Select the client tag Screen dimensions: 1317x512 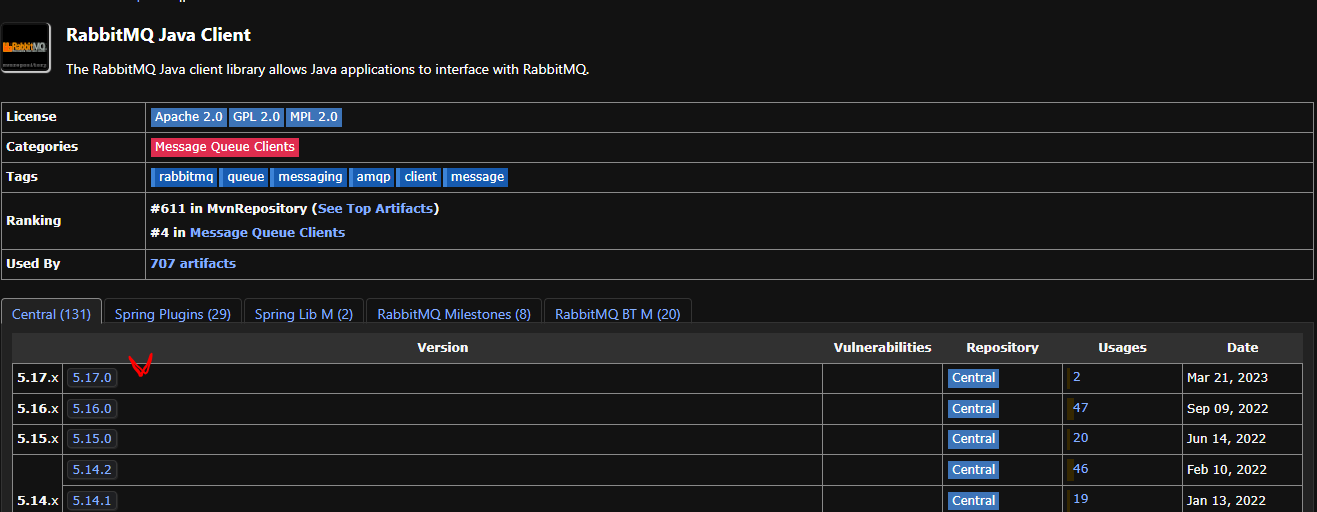tap(420, 177)
